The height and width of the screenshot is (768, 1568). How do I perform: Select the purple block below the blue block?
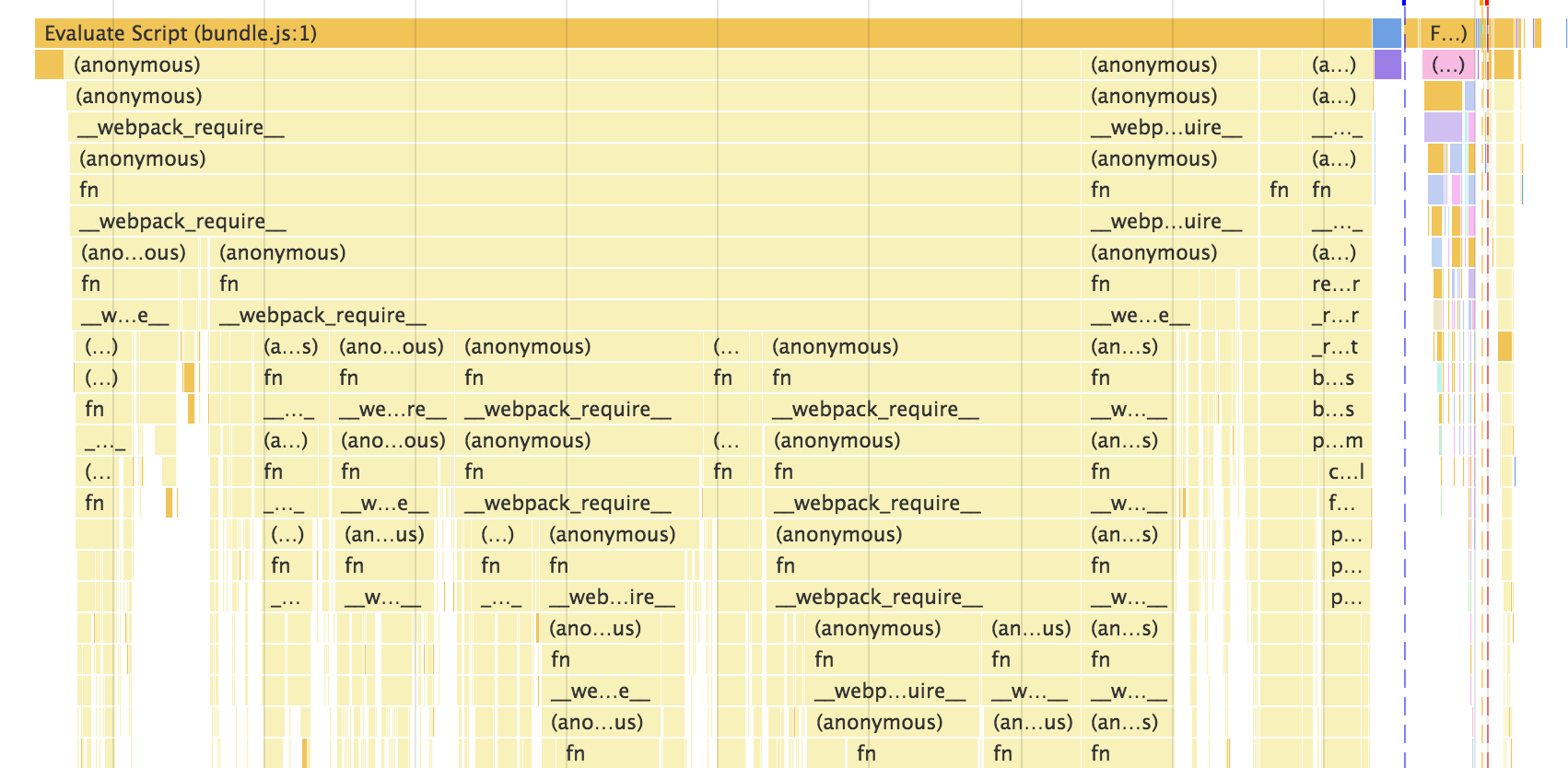click(x=1387, y=64)
